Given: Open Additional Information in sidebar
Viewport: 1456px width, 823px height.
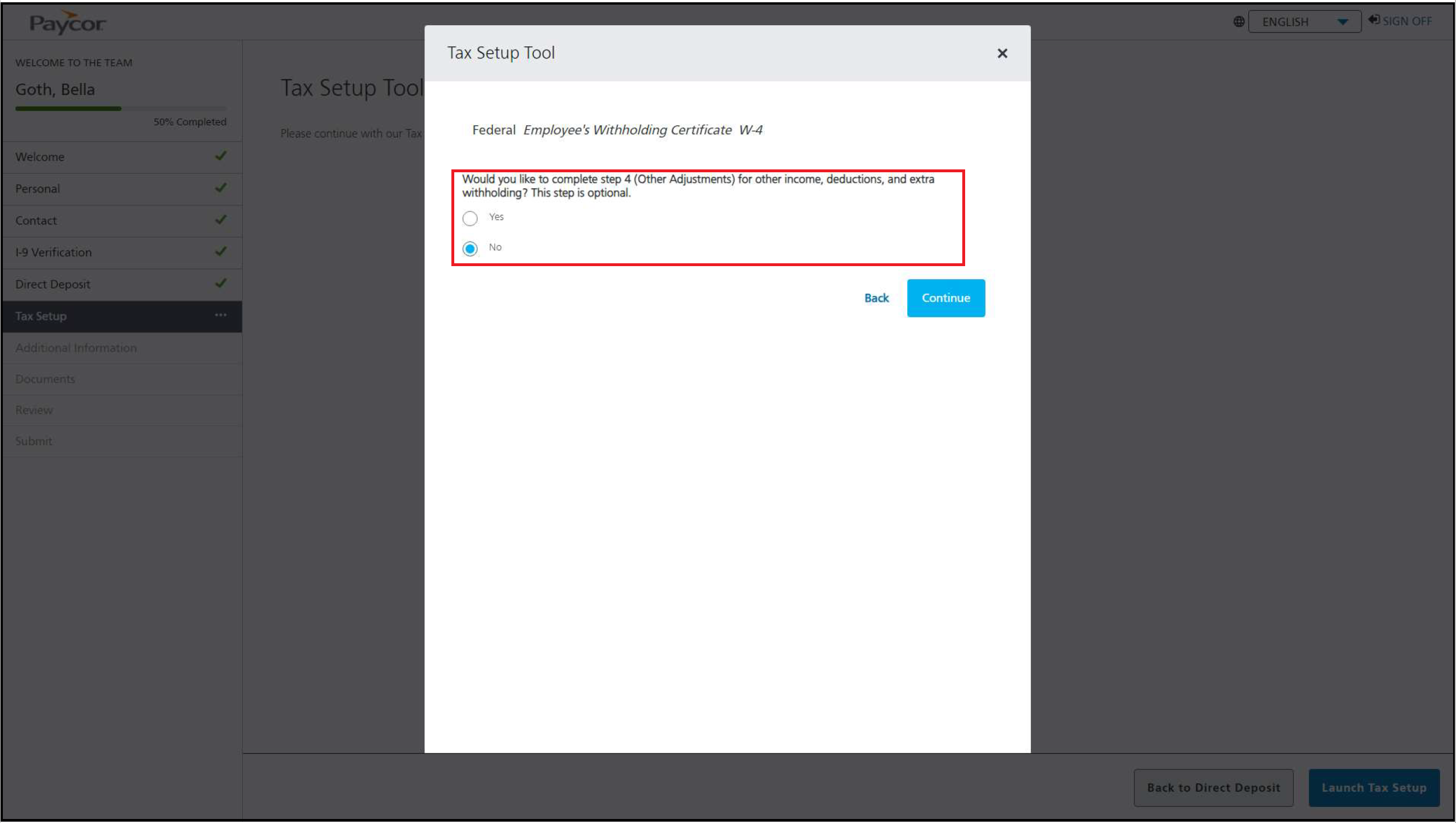Looking at the screenshot, I should (76, 348).
